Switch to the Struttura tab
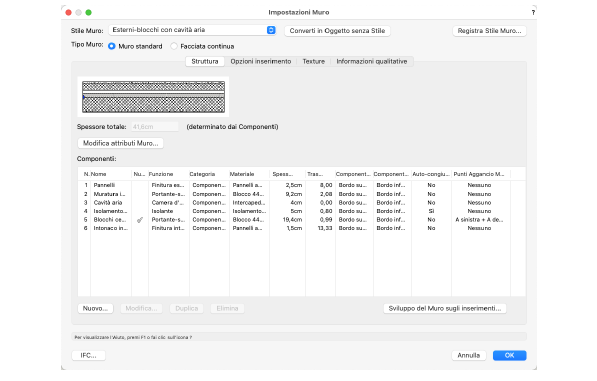The width and height of the screenshot is (597, 381). pos(205,61)
